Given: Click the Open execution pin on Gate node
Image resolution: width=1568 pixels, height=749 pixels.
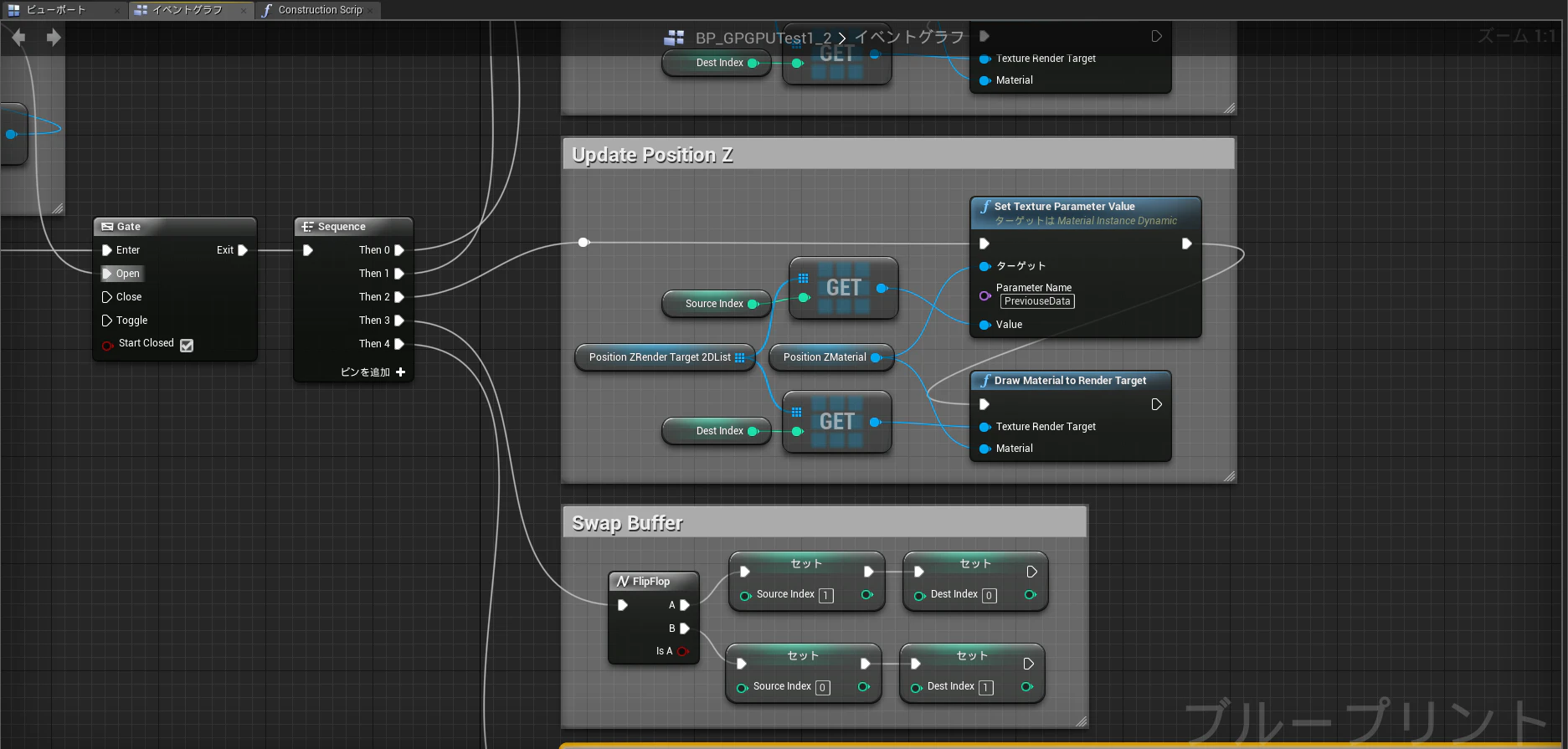Looking at the screenshot, I should (106, 274).
